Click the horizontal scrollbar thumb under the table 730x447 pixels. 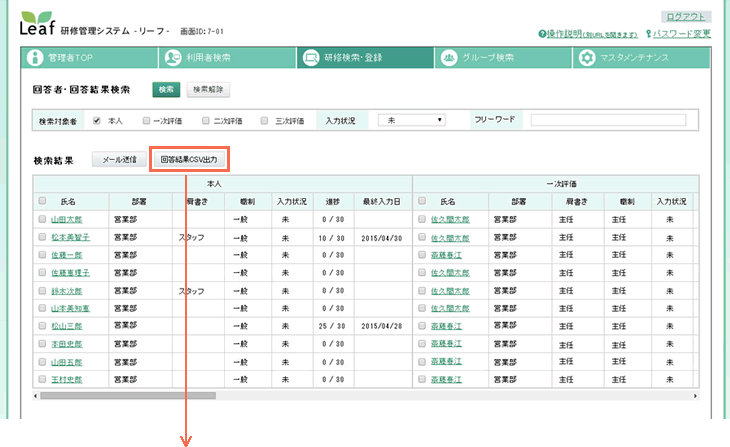(128, 396)
